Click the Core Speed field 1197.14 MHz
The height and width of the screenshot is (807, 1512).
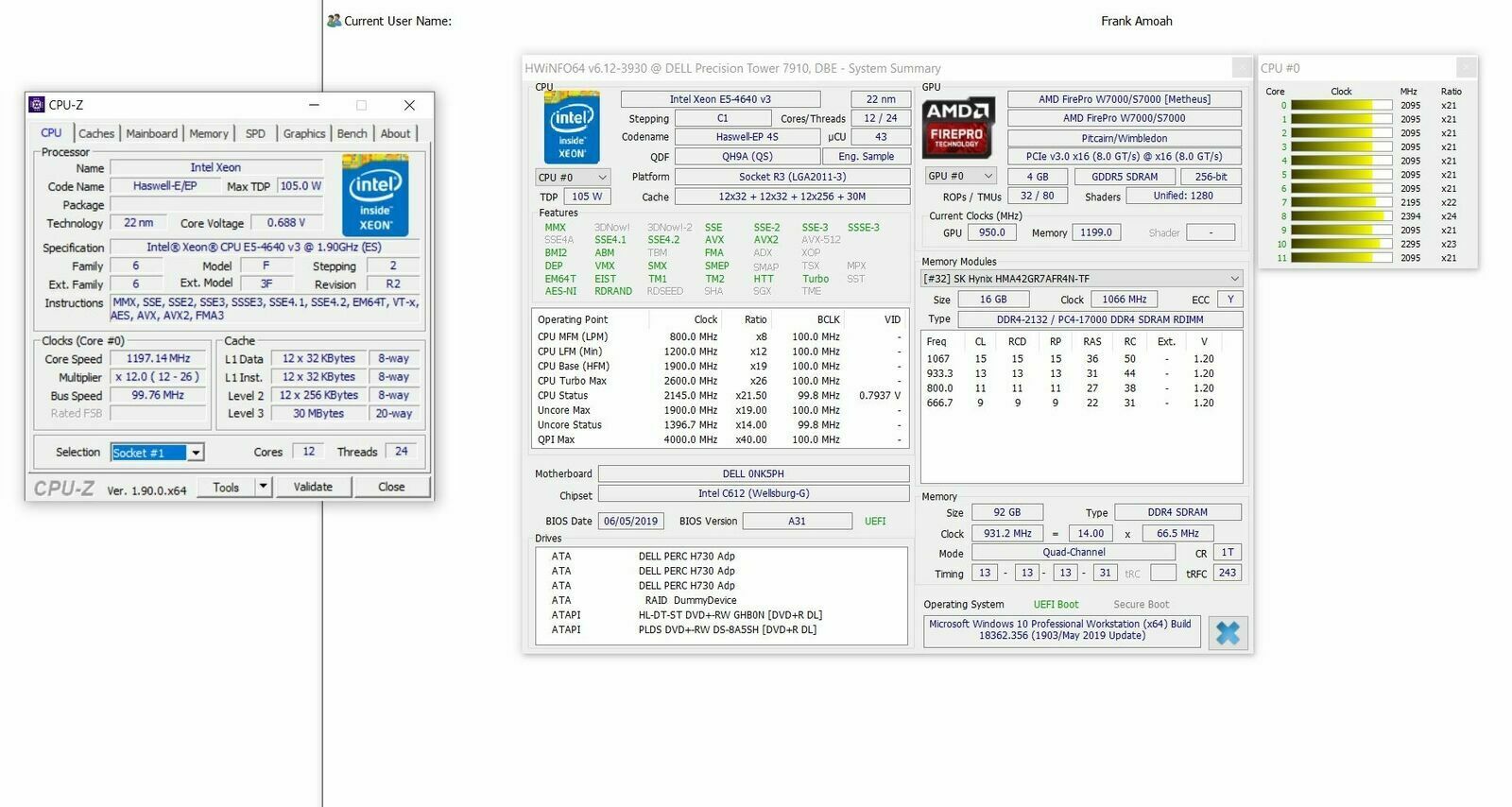click(158, 359)
